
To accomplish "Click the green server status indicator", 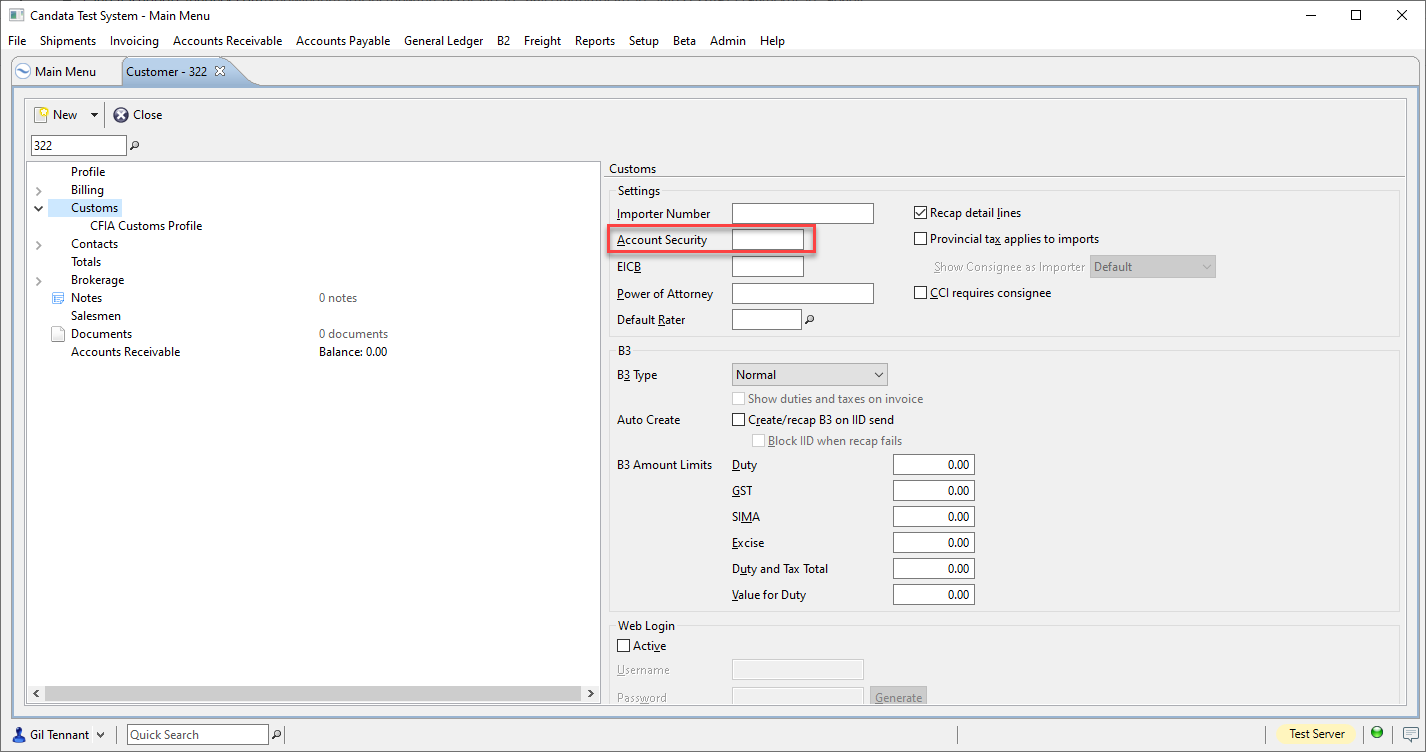I will [x=1377, y=733].
